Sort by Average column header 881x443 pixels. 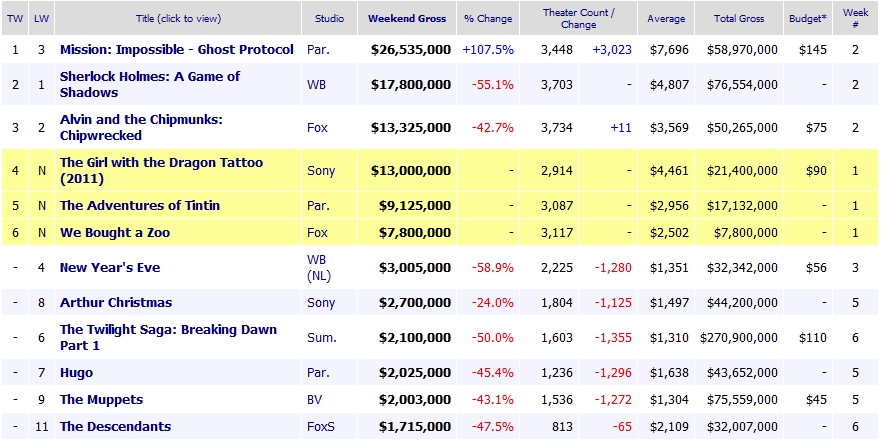(x=666, y=19)
